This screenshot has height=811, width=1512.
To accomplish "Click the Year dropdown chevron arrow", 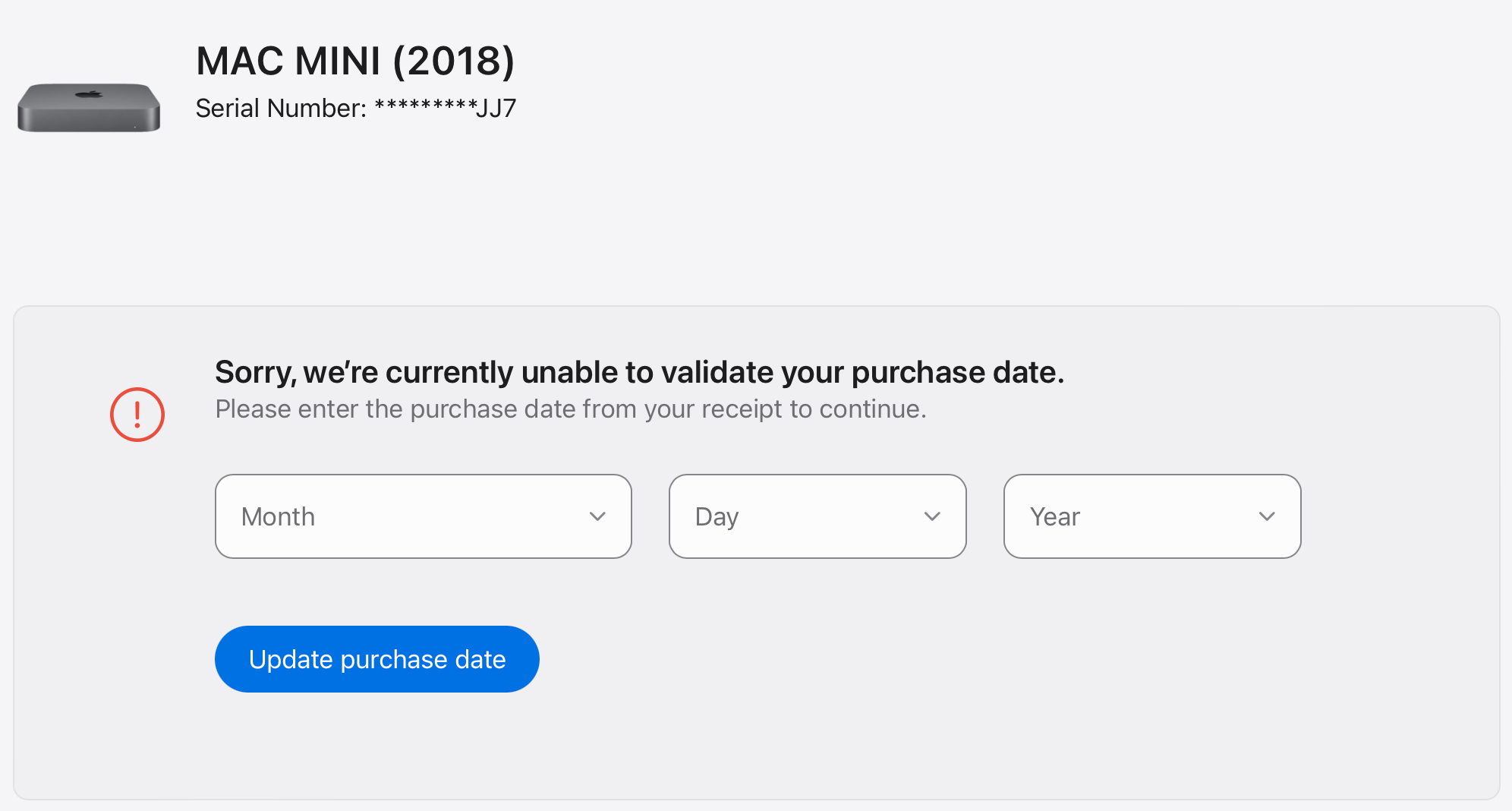I will pyautogui.click(x=1267, y=516).
